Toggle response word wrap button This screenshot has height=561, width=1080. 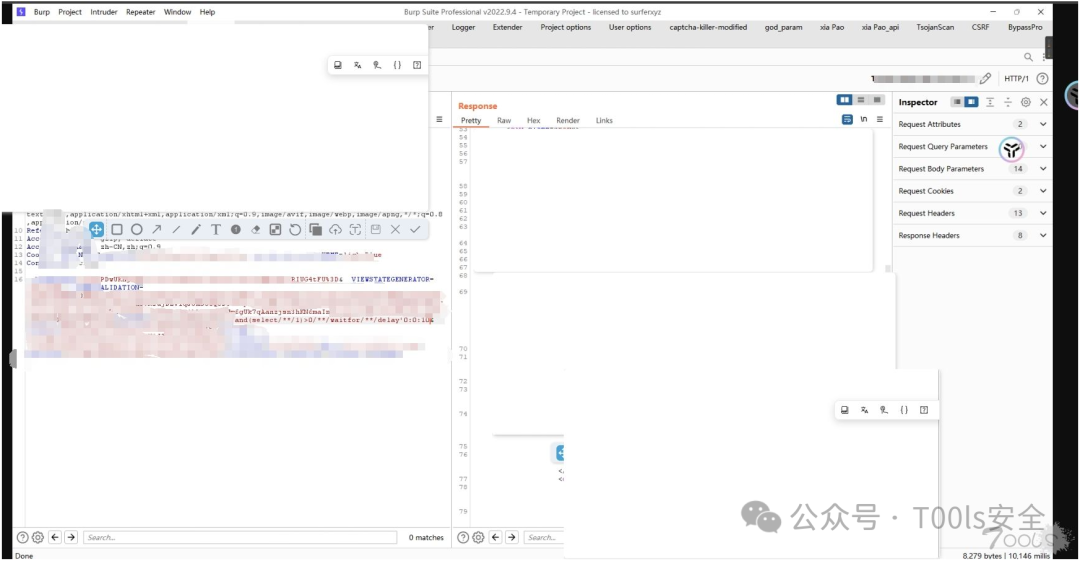coord(847,119)
